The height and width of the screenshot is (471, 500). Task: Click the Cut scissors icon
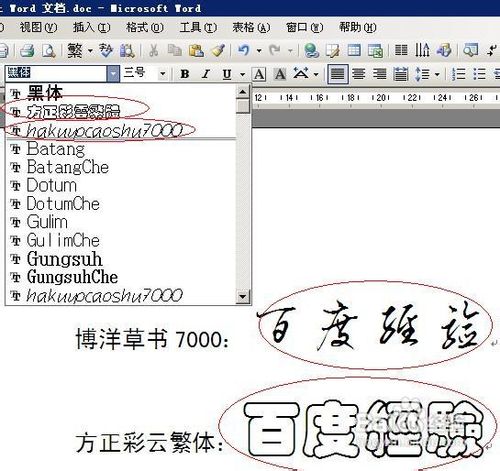pyautogui.click(x=154, y=51)
